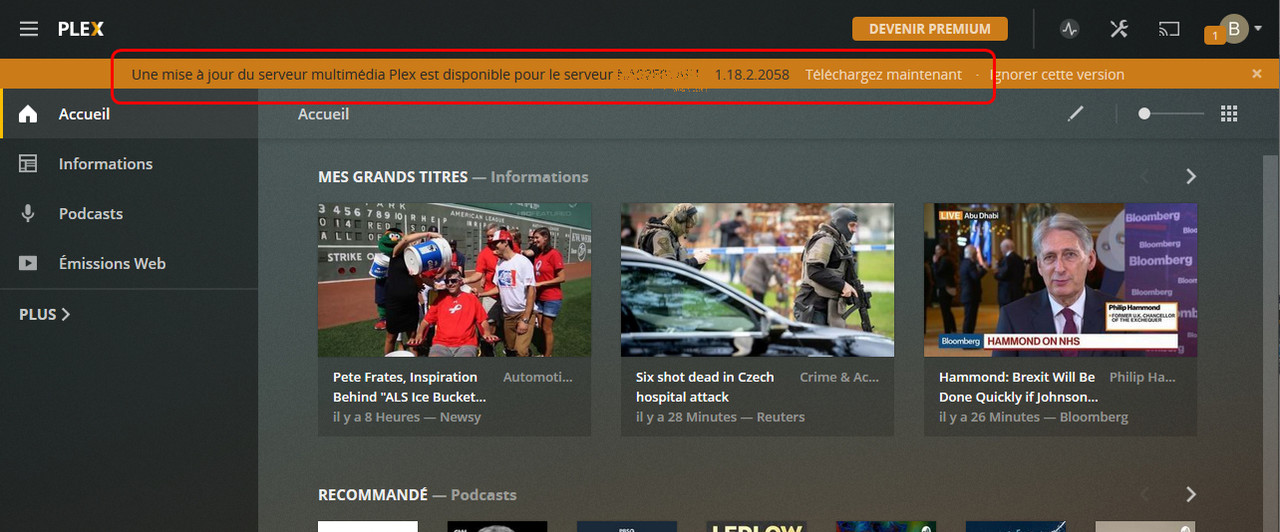1280x532 pixels.
Task: Click il y a 26 Minutes — Bloomberg
Action: [x=1033, y=417]
